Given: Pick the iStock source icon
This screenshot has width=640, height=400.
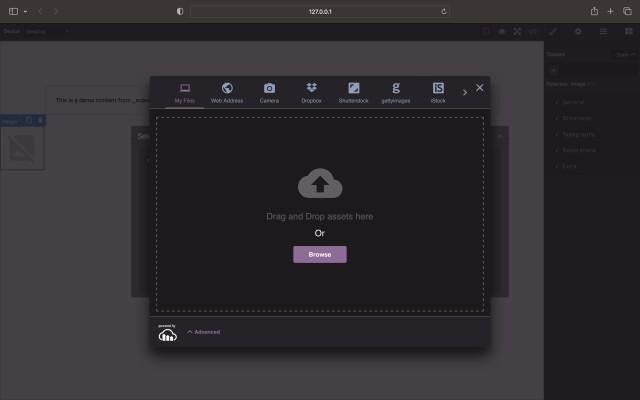Looking at the screenshot, I should pos(438,93).
